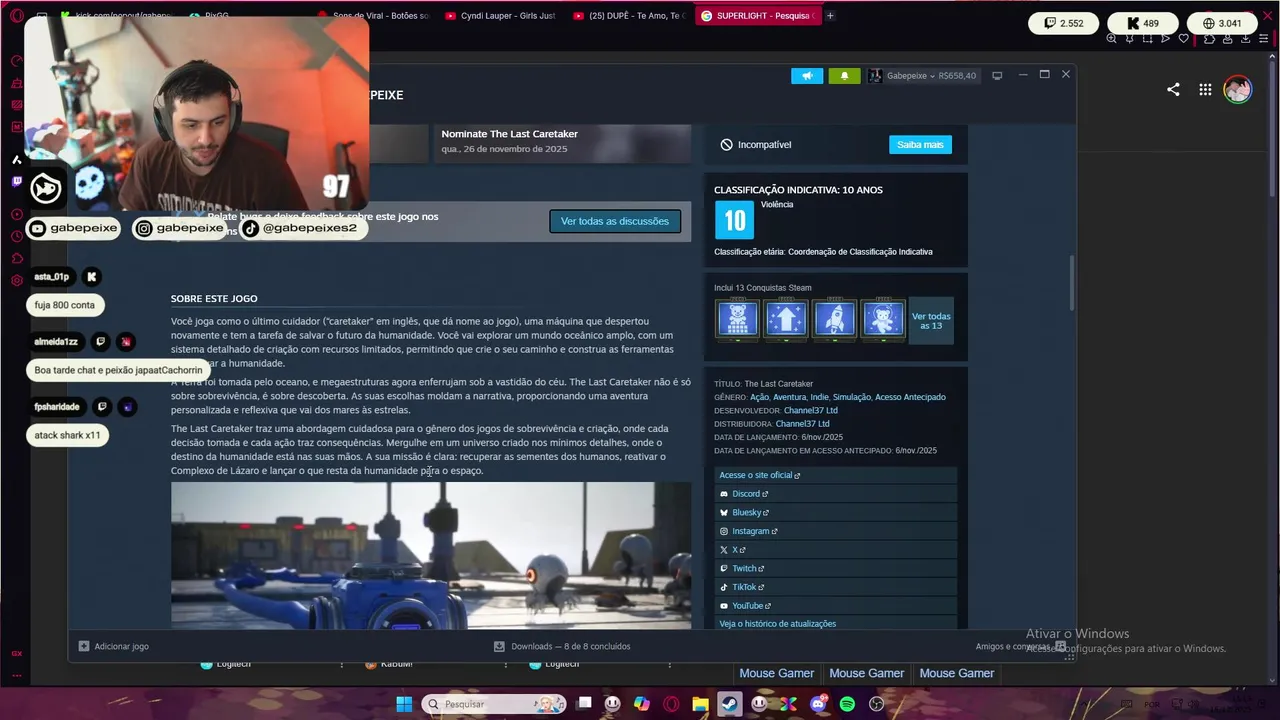Open browser downloads arrow icon
The height and width of the screenshot is (720, 1280).
tap(1246, 39)
